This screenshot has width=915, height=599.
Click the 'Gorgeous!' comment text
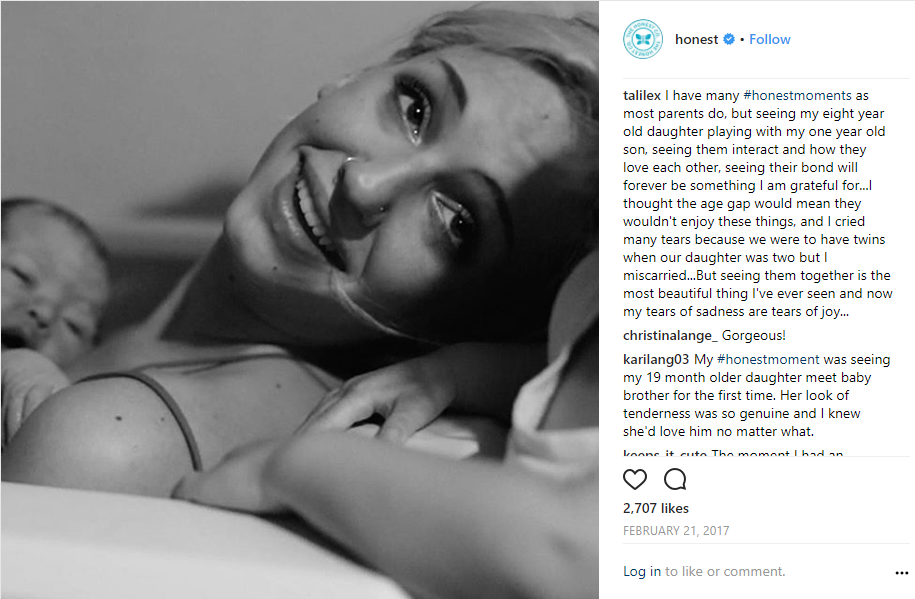[x=753, y=336]
